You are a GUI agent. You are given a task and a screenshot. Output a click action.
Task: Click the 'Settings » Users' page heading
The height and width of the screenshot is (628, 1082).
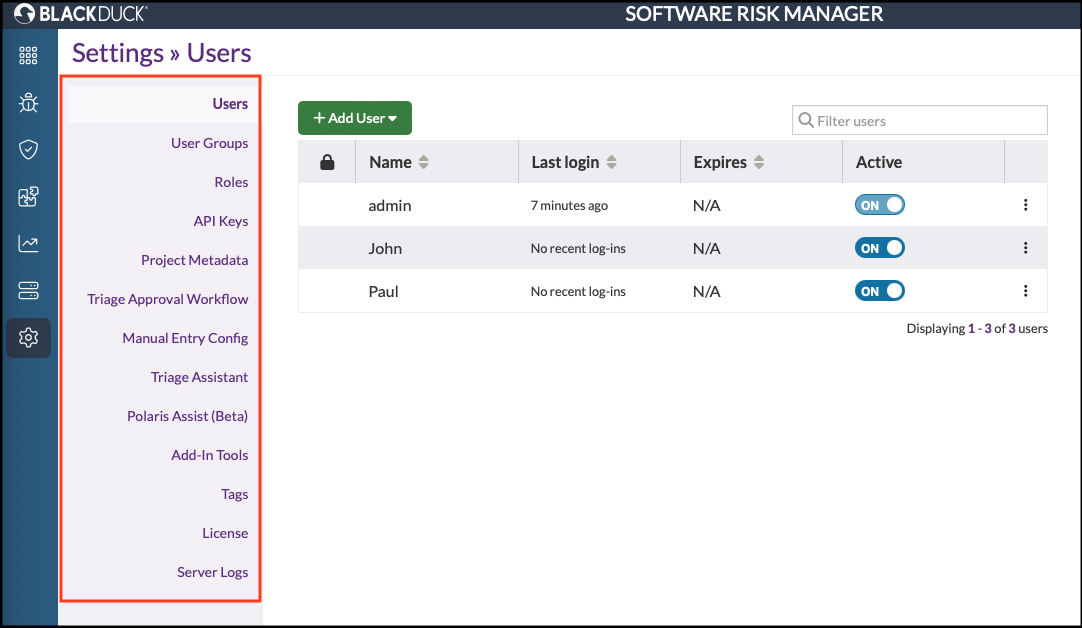coord(161,53)
